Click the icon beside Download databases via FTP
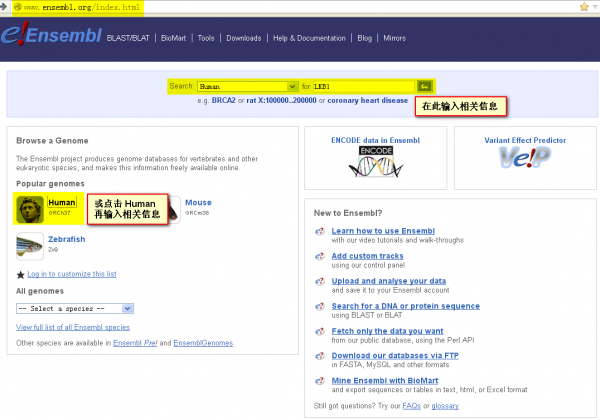600x420 pixels. coord(320,356)
